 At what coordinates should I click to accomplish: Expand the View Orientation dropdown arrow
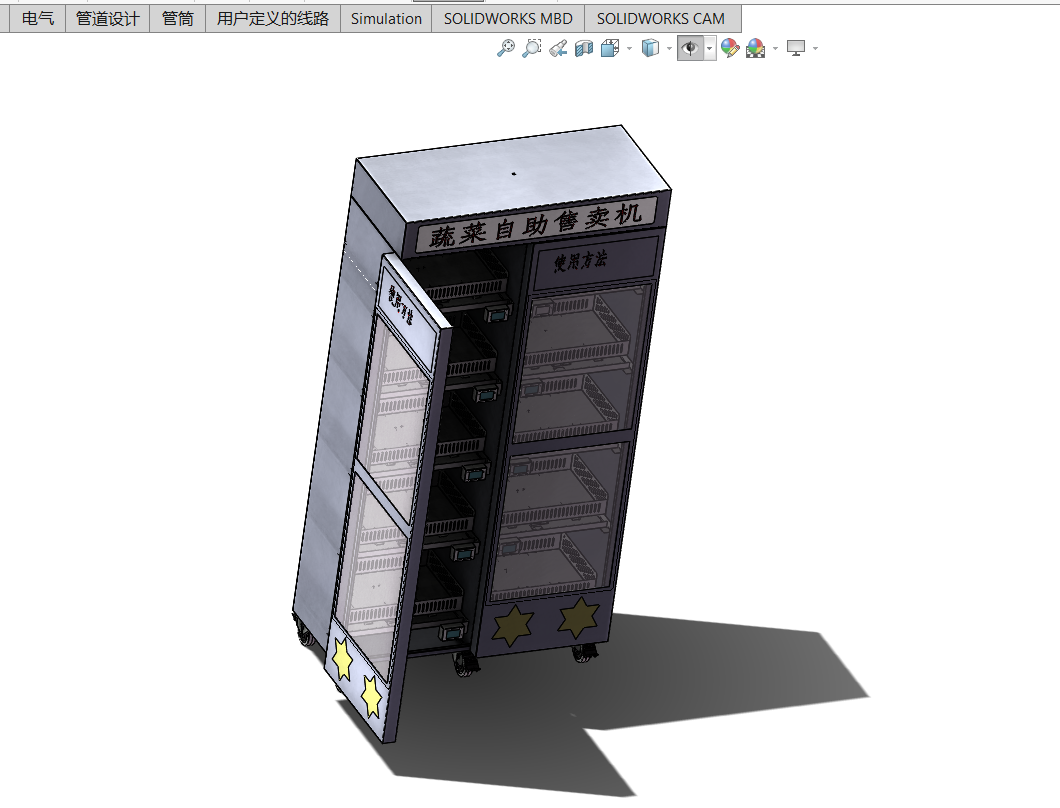tap(629, 48)
